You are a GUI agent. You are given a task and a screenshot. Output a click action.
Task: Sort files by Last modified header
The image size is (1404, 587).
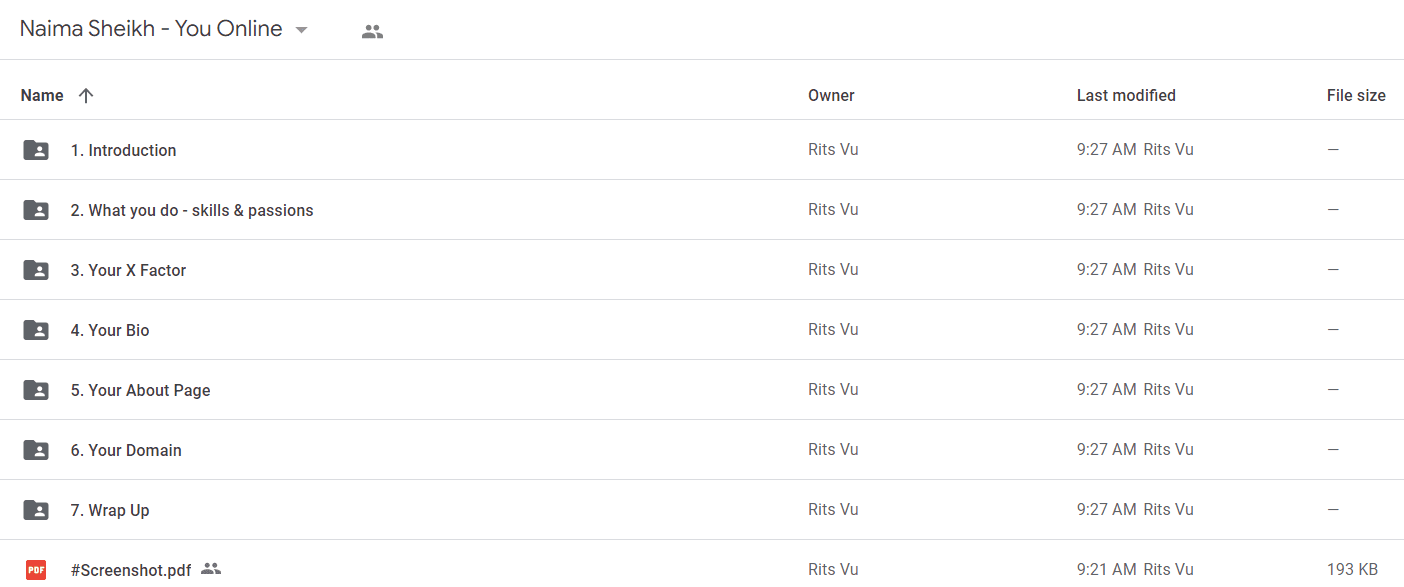coord(1126,96)
